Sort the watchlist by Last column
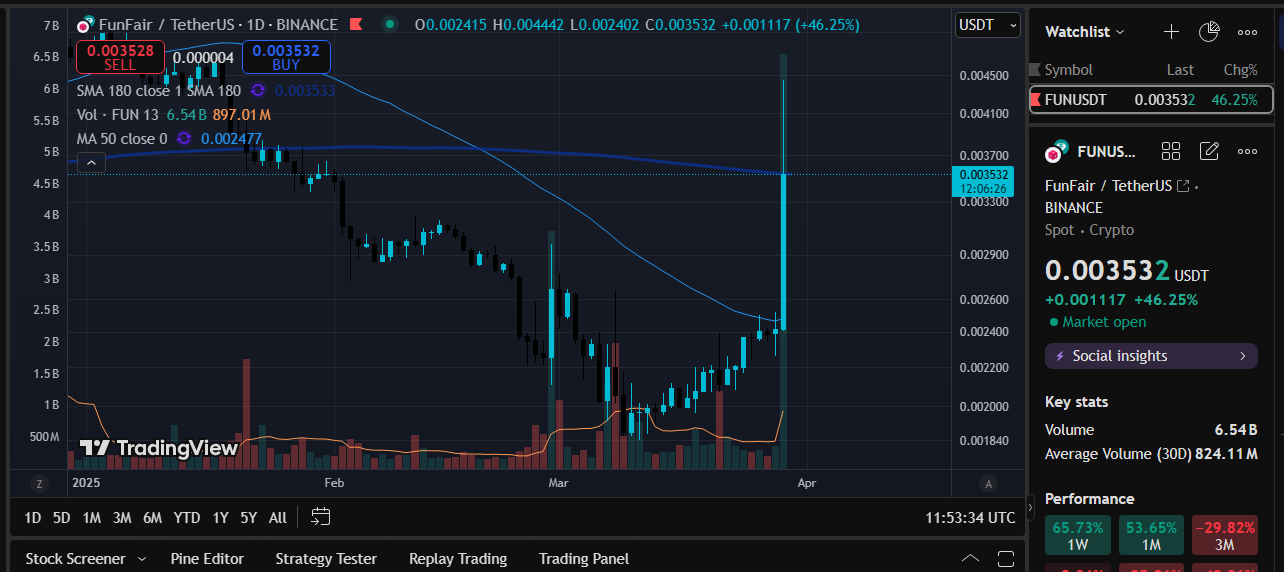The width and height of the screenshot is (1284, 572). [1180, 70]
